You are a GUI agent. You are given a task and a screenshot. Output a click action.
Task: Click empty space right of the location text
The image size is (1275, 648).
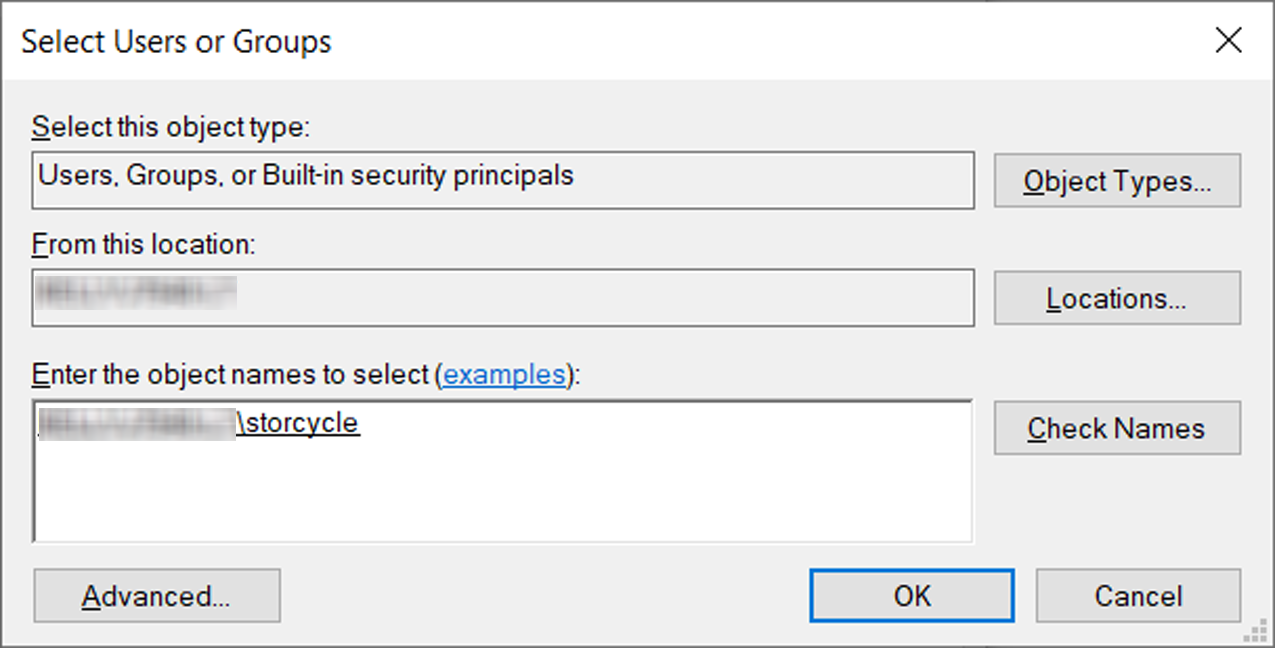click(x=600, y=297)
